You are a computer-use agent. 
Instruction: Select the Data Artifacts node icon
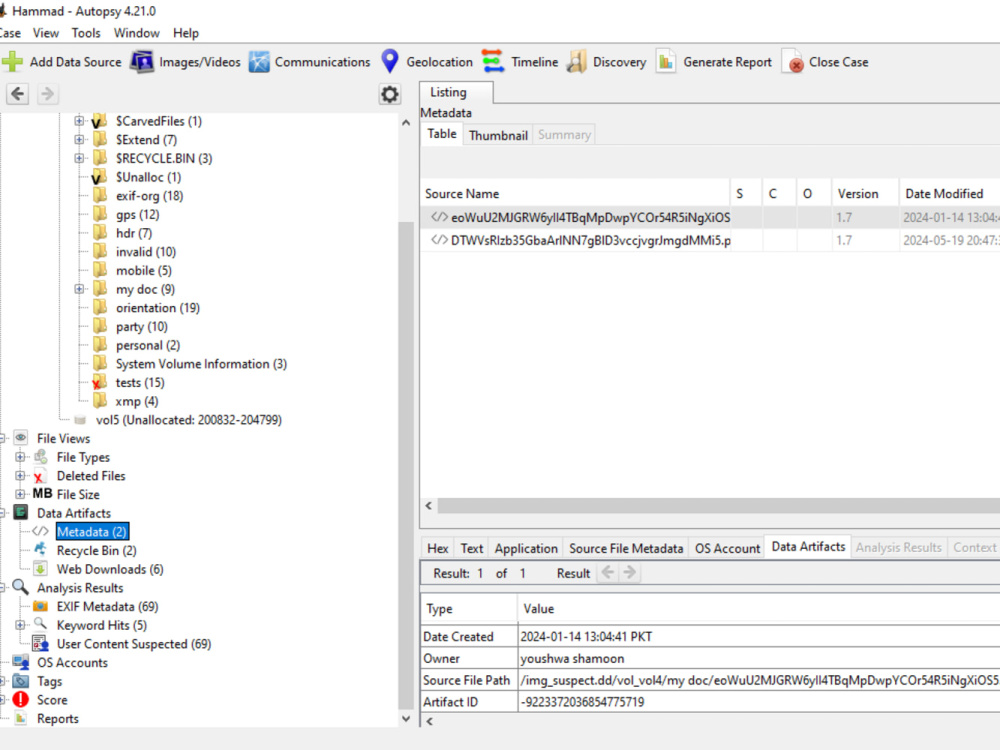click(21, 512)
